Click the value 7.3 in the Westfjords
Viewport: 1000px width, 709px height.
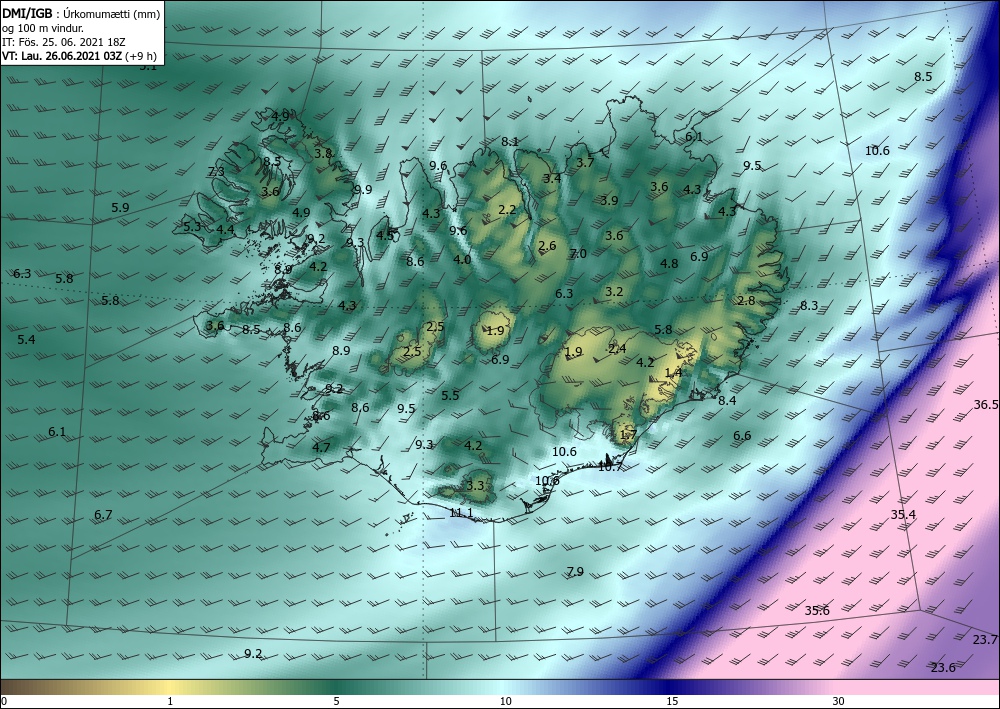pyautogui.click(x=216, y=172)
